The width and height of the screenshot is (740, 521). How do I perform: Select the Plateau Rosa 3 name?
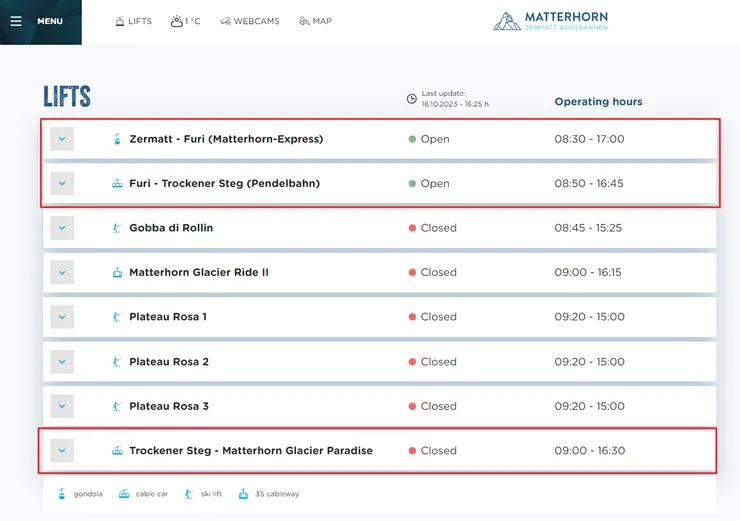tap(169, 406)
